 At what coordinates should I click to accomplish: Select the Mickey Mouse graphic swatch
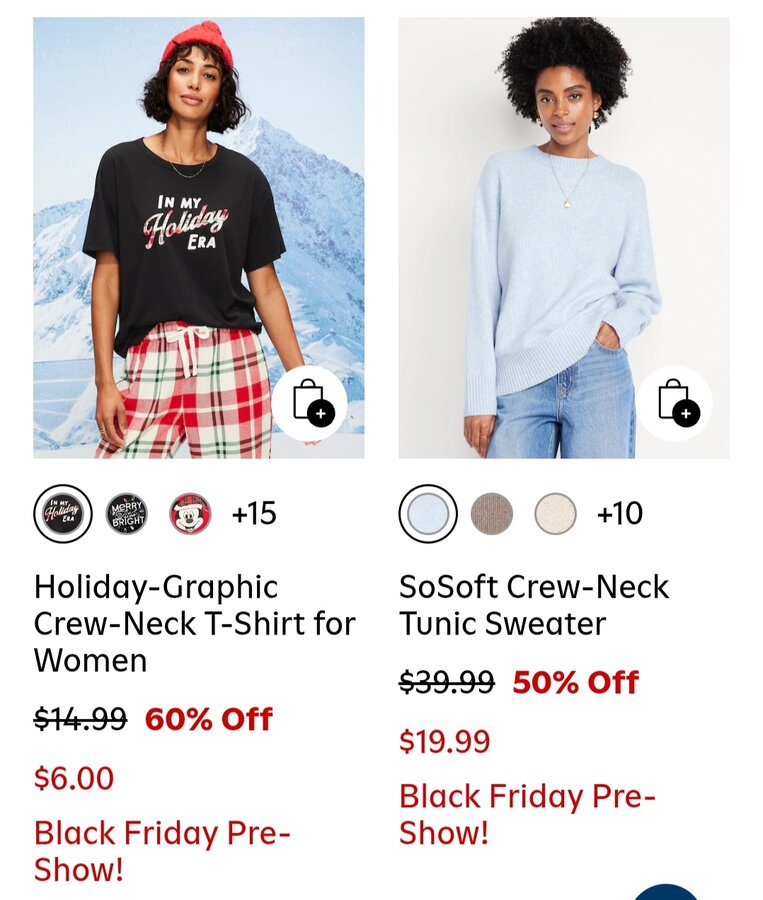pos(190,513)
